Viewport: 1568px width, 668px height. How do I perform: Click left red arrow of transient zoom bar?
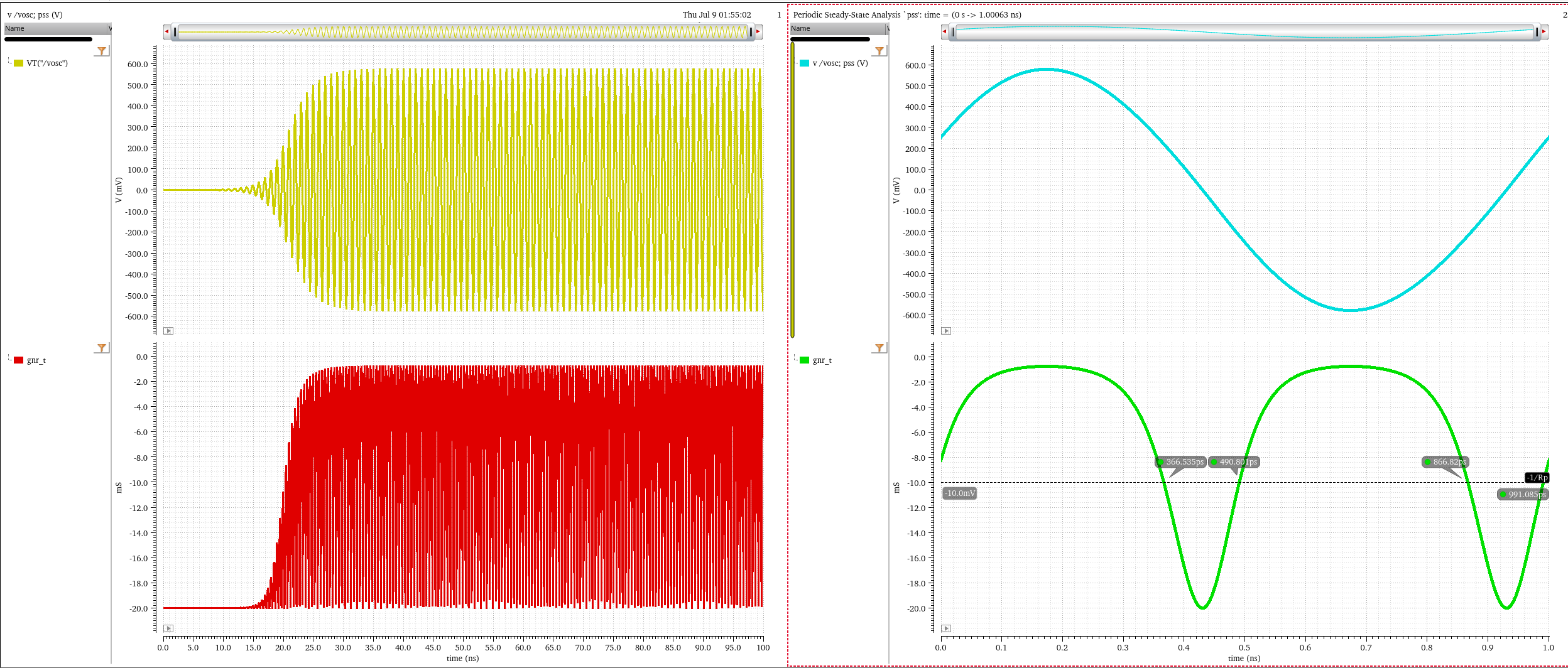tap(166, 31)
